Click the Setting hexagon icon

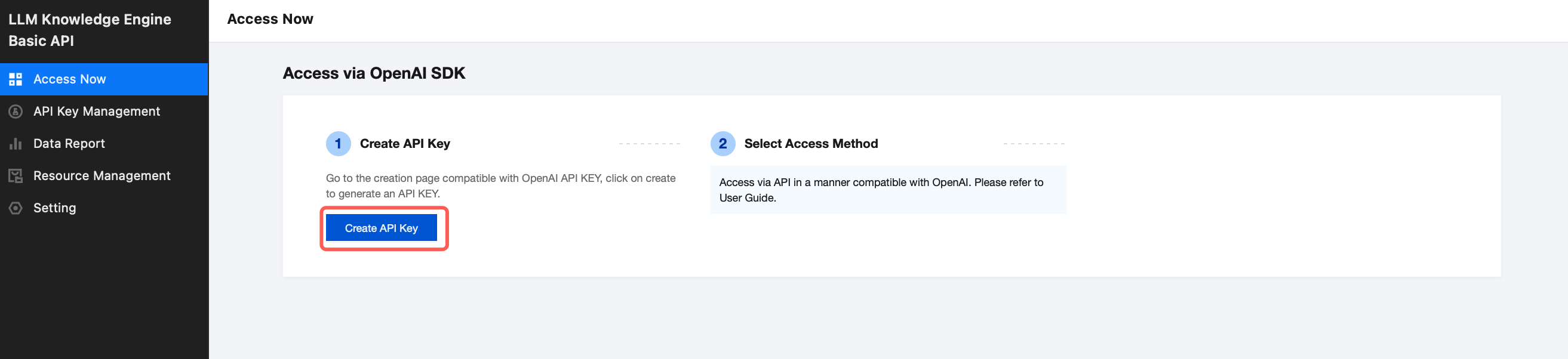(16, 208)
